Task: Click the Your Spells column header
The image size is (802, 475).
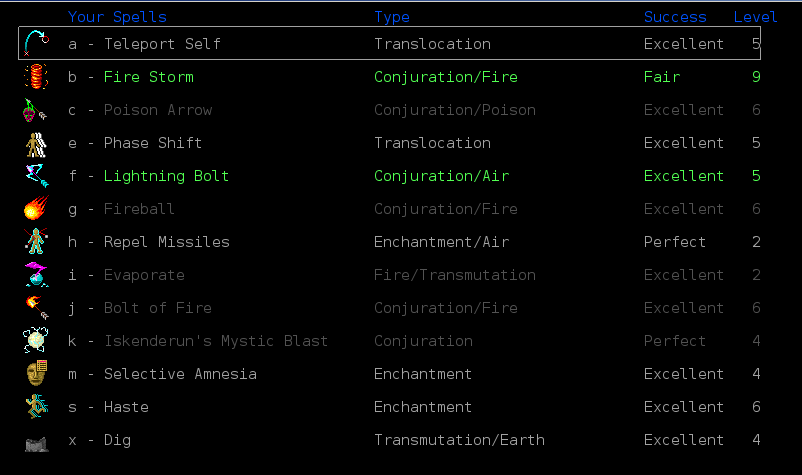Action: (x=117, y=17)
